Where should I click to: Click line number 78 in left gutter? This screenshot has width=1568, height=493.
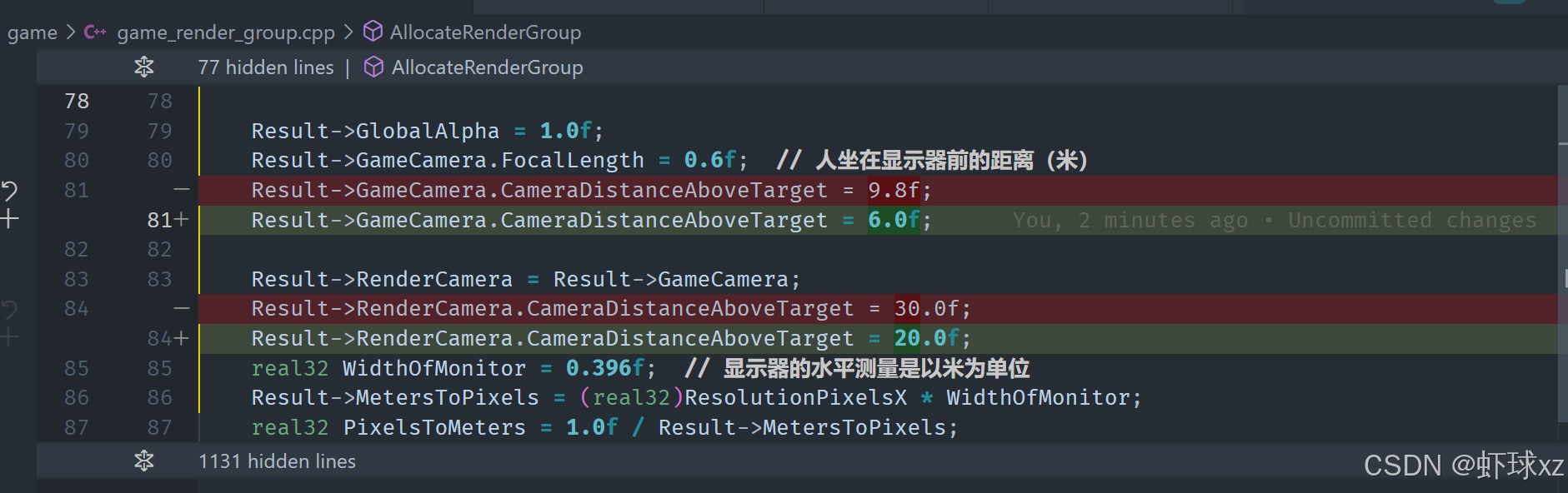point(77,101)
